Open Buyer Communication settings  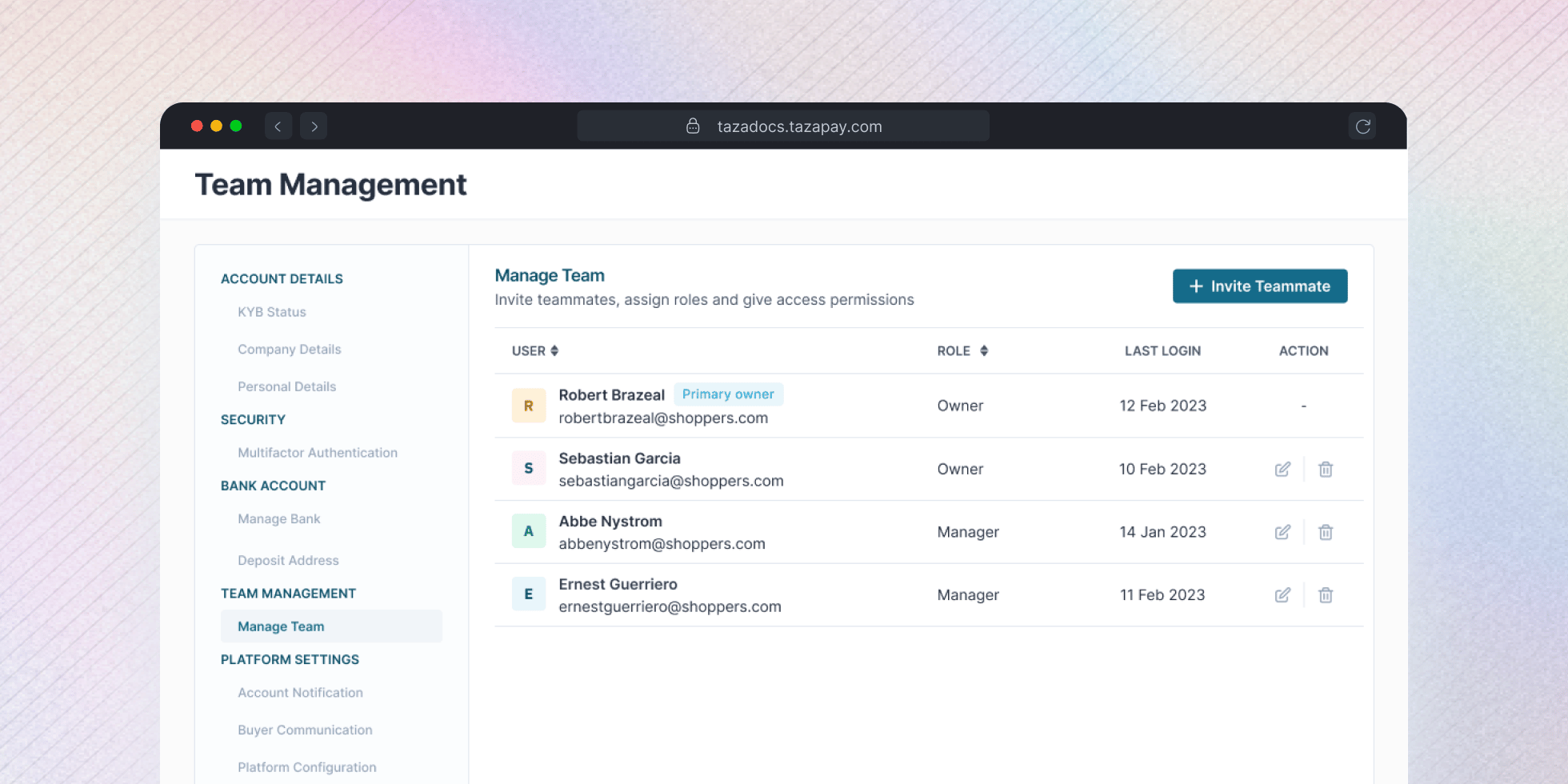click(x=305, y=730)
